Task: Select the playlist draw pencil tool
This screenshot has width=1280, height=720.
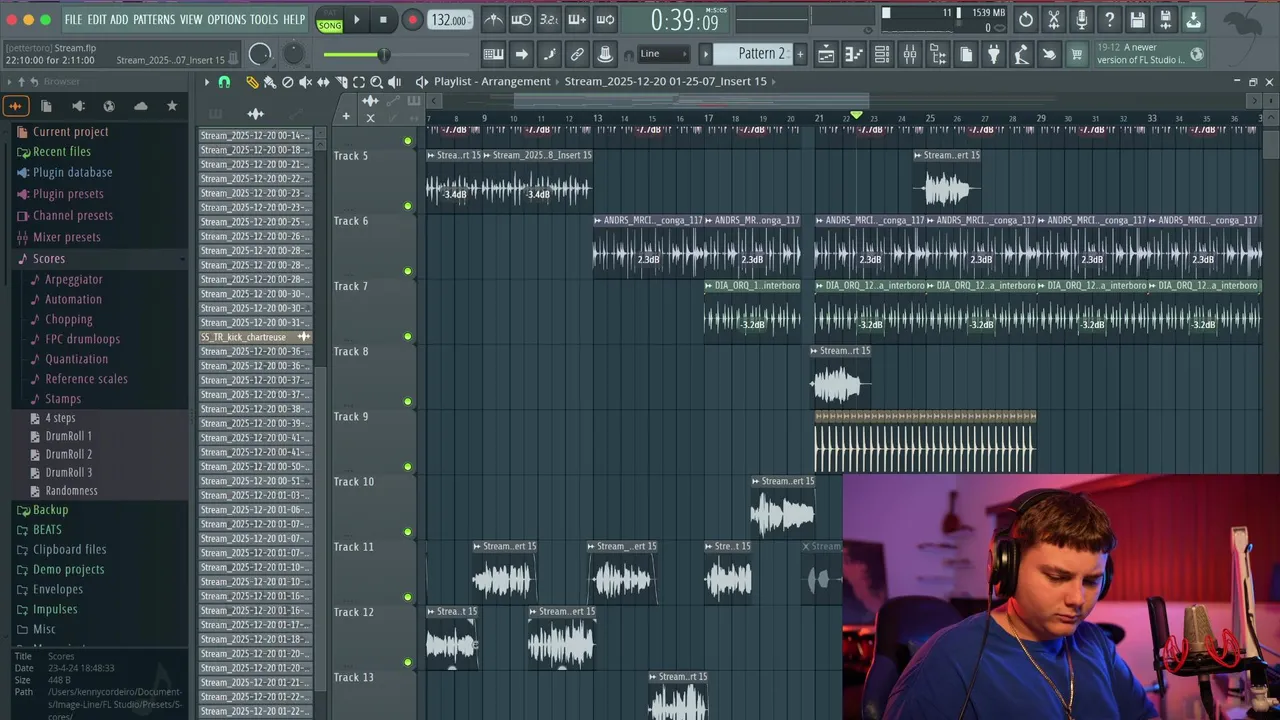Action: [252, 82]
